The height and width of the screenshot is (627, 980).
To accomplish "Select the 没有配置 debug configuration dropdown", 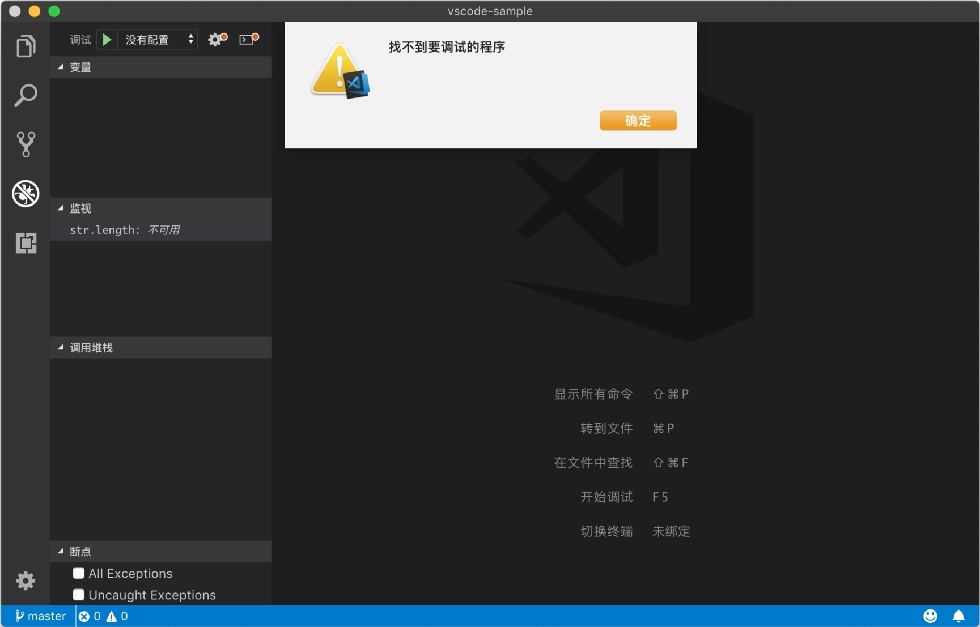I will click(159, 39).
